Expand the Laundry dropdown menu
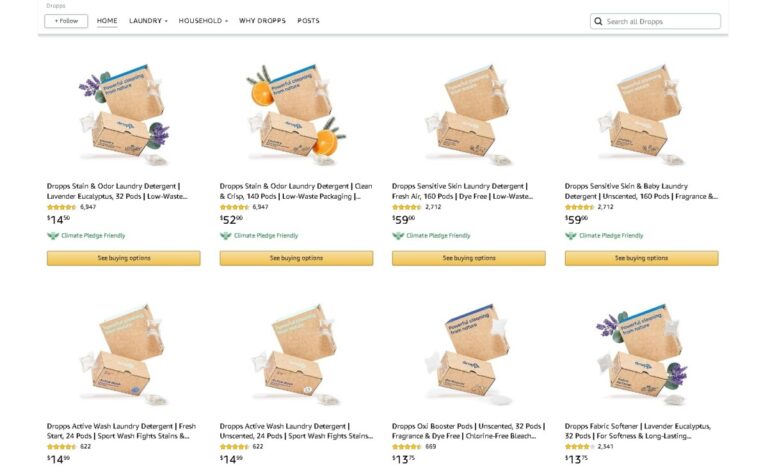The width and height of the screenshot is (768, 470). pos(148,21)
